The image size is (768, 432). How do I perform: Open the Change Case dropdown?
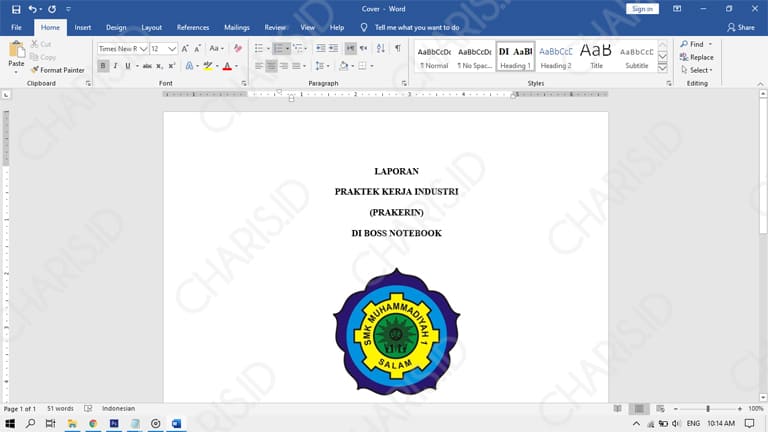click(216, 48)
